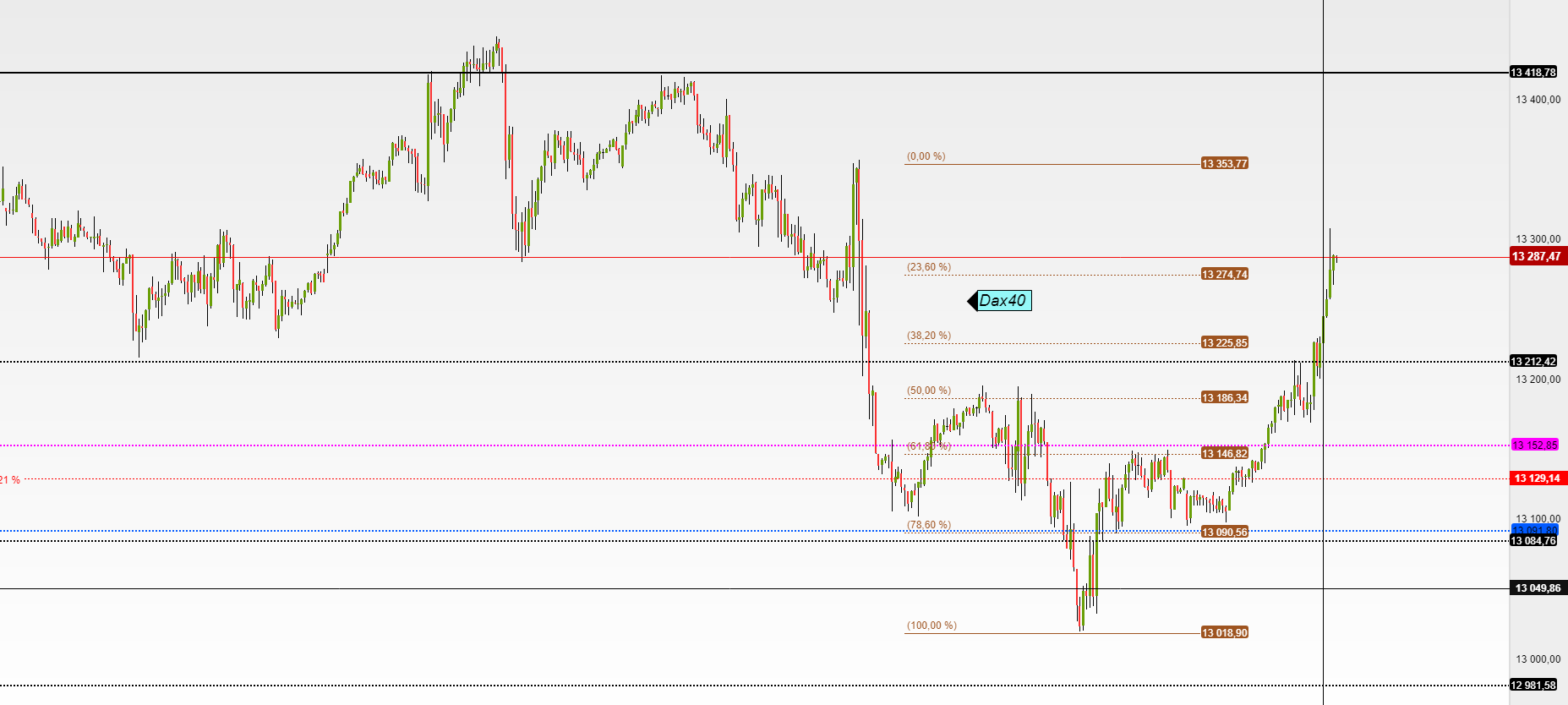
Task: Select the 13 418,78 black price label
Action: [x=1533, y=73]
